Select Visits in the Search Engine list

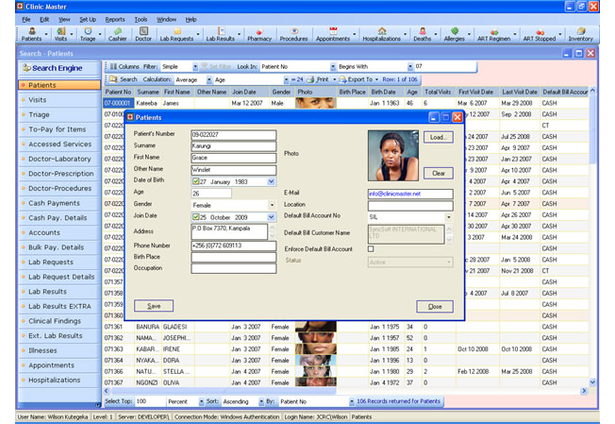59,100
